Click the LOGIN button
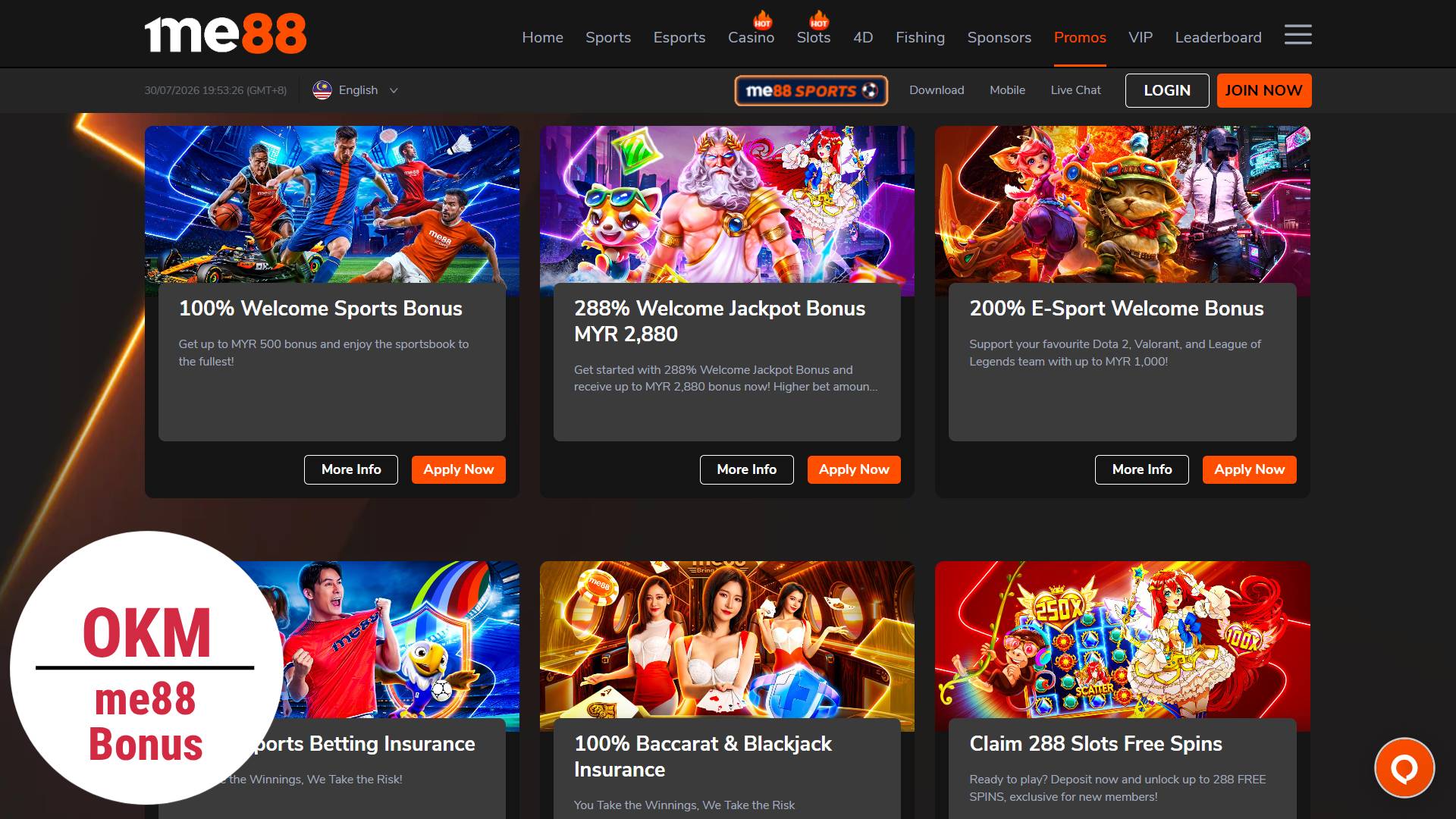This screenshot has height=819, width=1456. (1167, 90)
